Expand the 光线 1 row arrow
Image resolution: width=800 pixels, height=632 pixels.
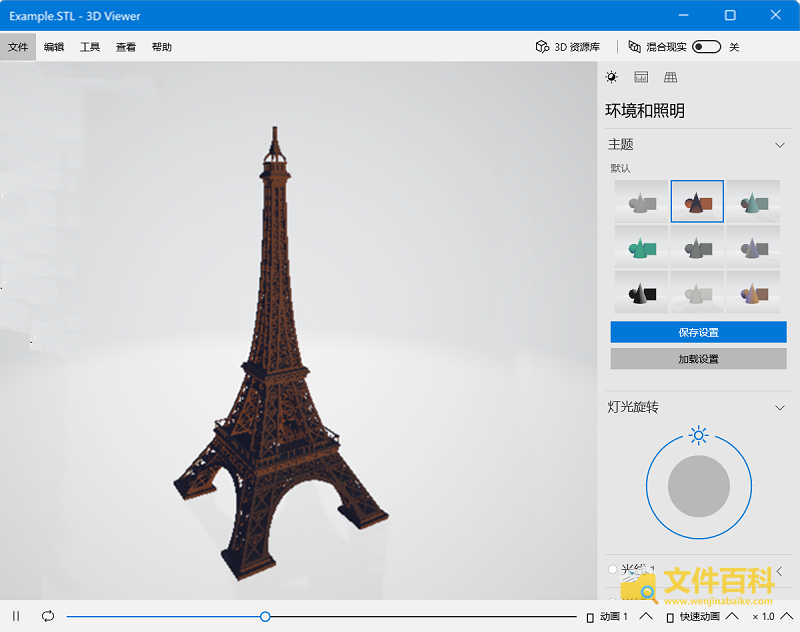coord(780,571)
